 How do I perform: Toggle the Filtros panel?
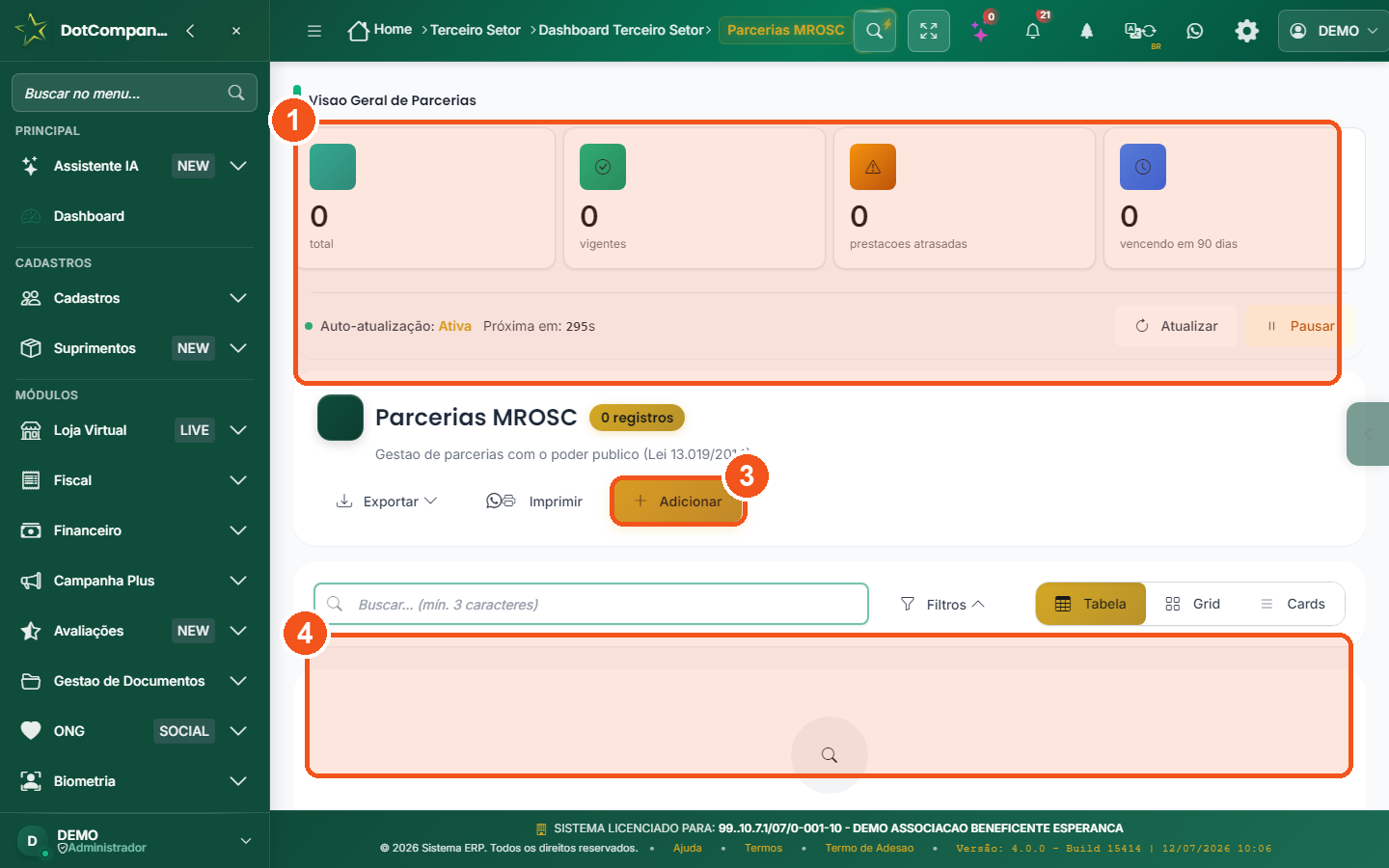[x=942, y=604]
